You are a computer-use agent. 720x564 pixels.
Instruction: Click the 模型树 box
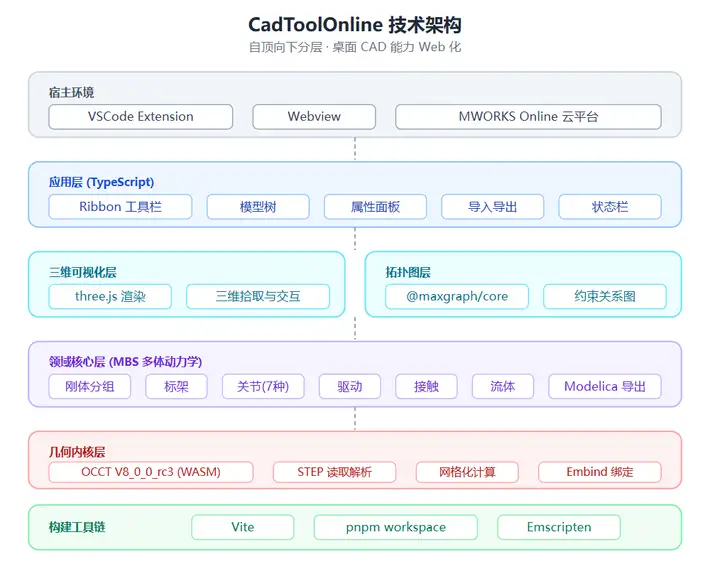coord(258,207)
